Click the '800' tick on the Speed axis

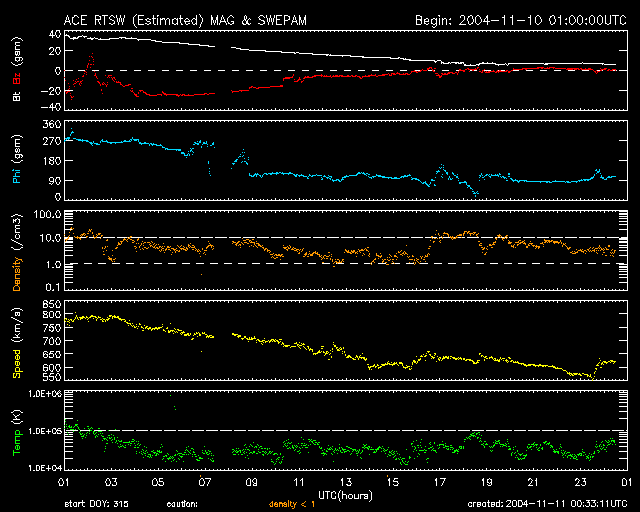(x=52, y=315)
